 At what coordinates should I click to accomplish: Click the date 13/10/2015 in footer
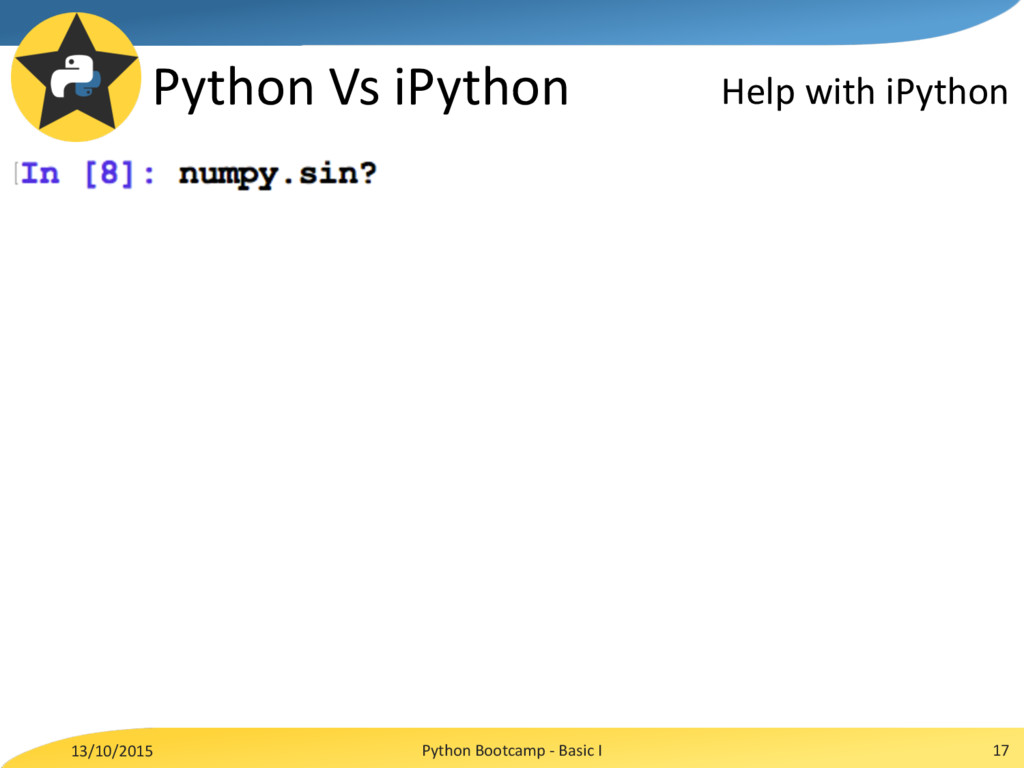[112, 751]
